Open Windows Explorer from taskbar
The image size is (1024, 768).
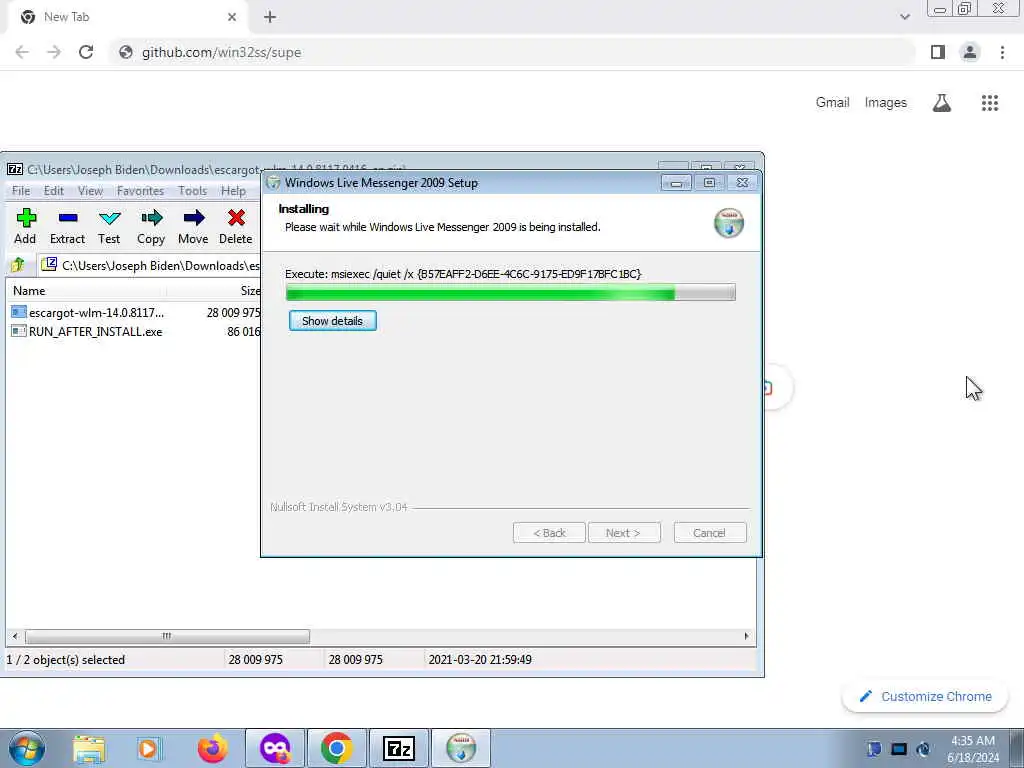pyautogui.click(x=89, y=748)
